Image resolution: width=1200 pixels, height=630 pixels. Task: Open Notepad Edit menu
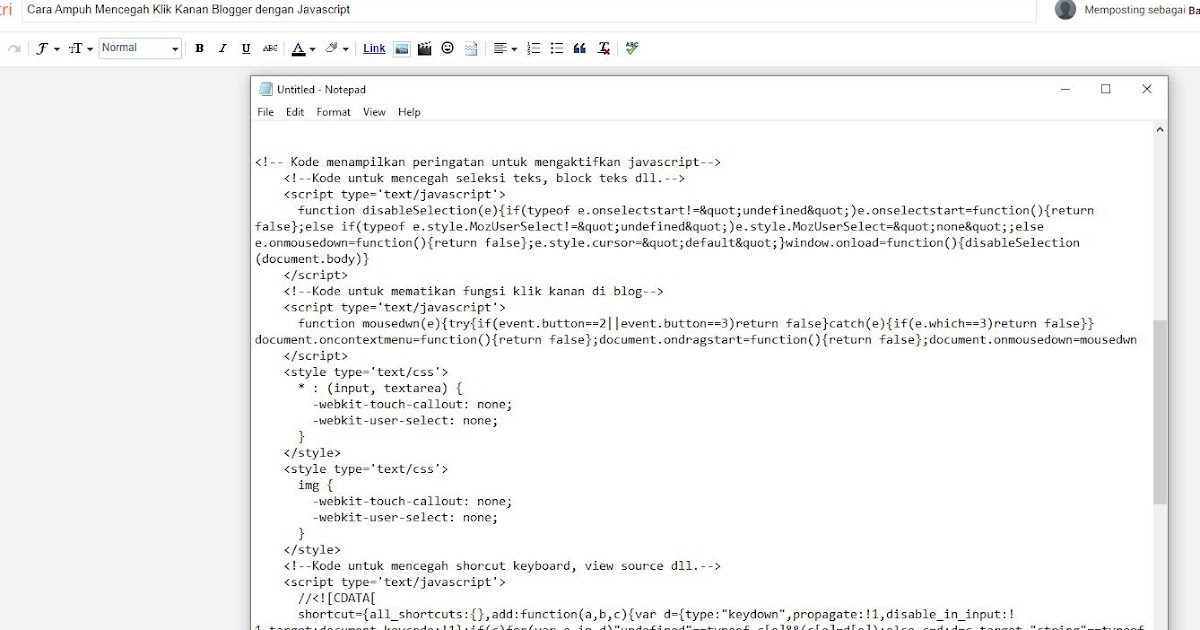tap(295, 112)
